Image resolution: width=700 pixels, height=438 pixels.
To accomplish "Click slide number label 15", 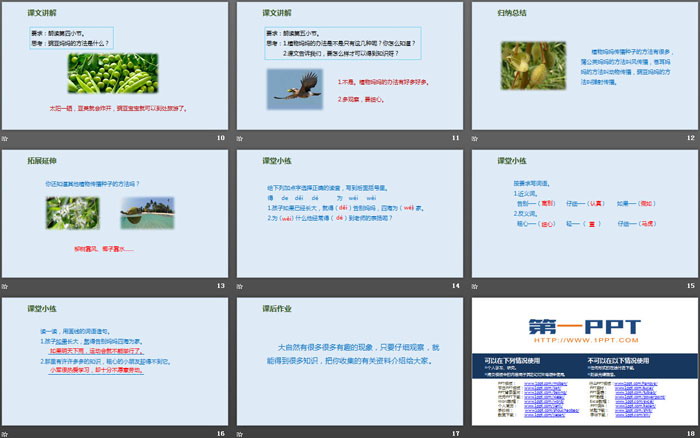I will 691,286.
